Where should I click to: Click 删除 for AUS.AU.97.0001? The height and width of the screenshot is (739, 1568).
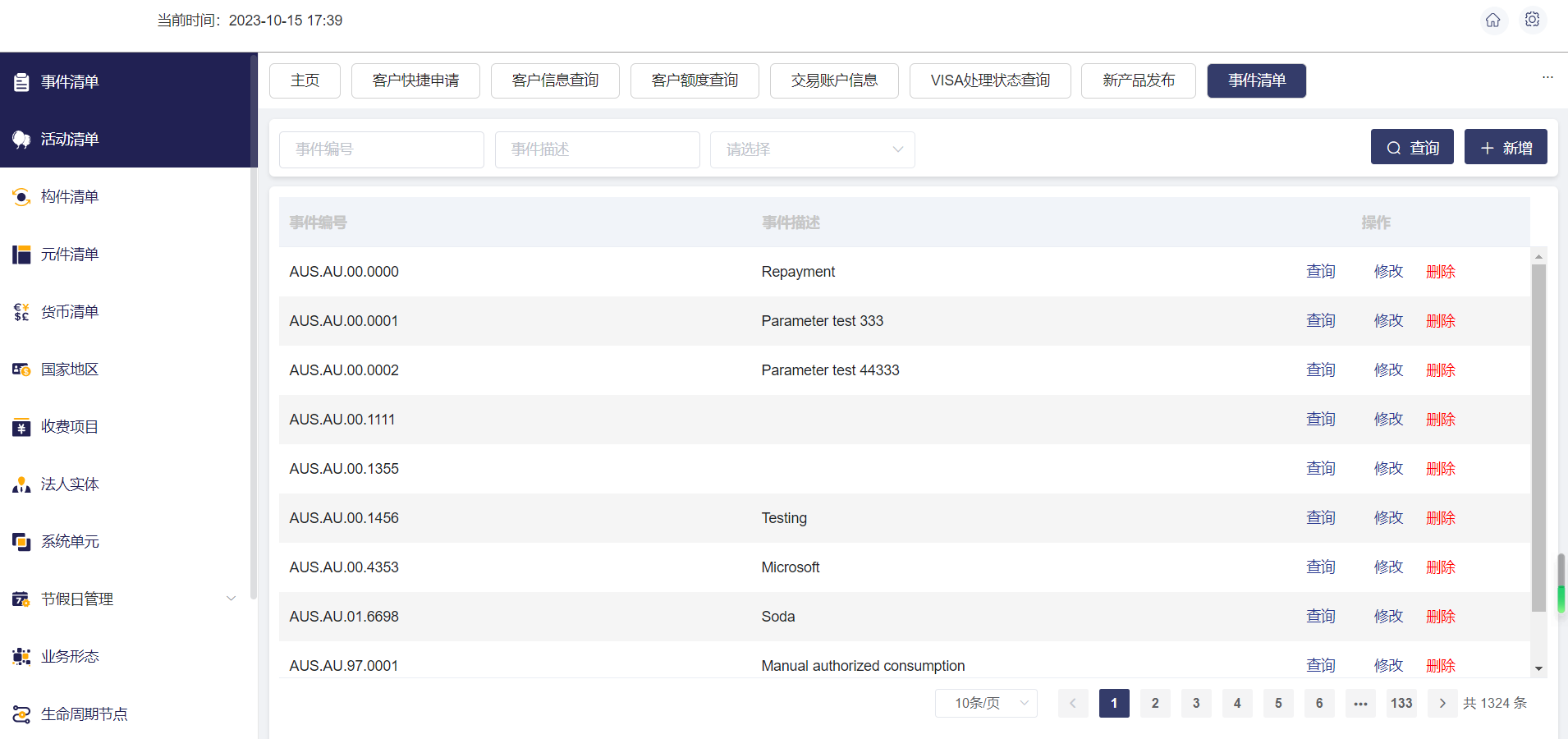coord(1441,666)
